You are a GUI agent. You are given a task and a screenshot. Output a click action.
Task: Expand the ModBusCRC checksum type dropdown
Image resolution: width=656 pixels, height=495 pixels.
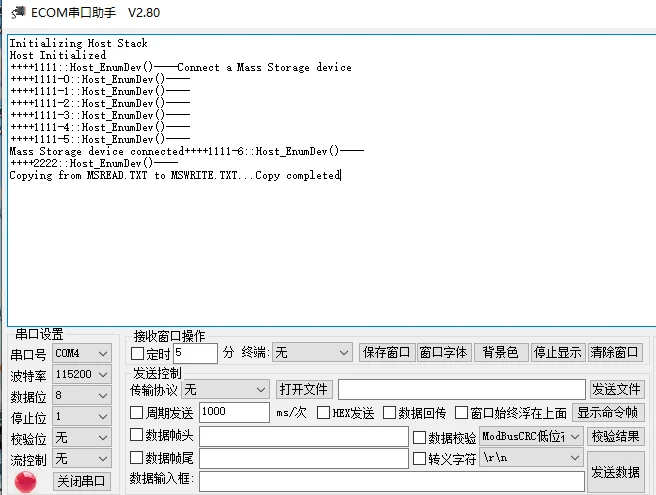tap(531, 437)
